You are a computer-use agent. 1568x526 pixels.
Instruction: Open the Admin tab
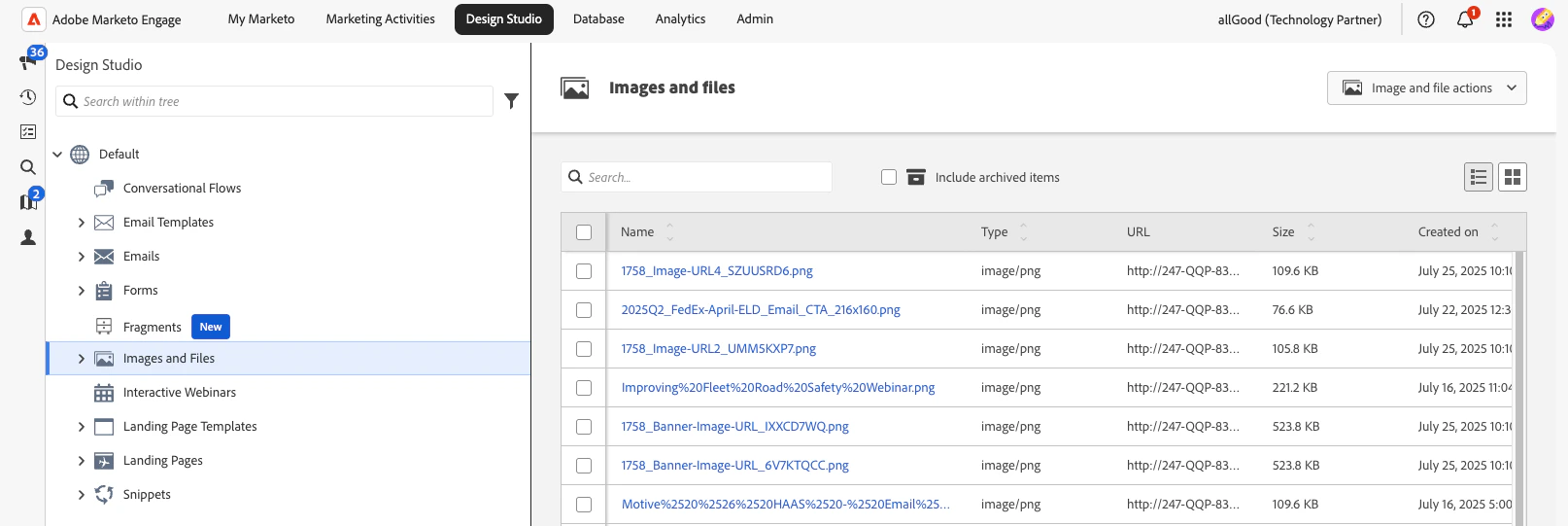pos(755,19)
